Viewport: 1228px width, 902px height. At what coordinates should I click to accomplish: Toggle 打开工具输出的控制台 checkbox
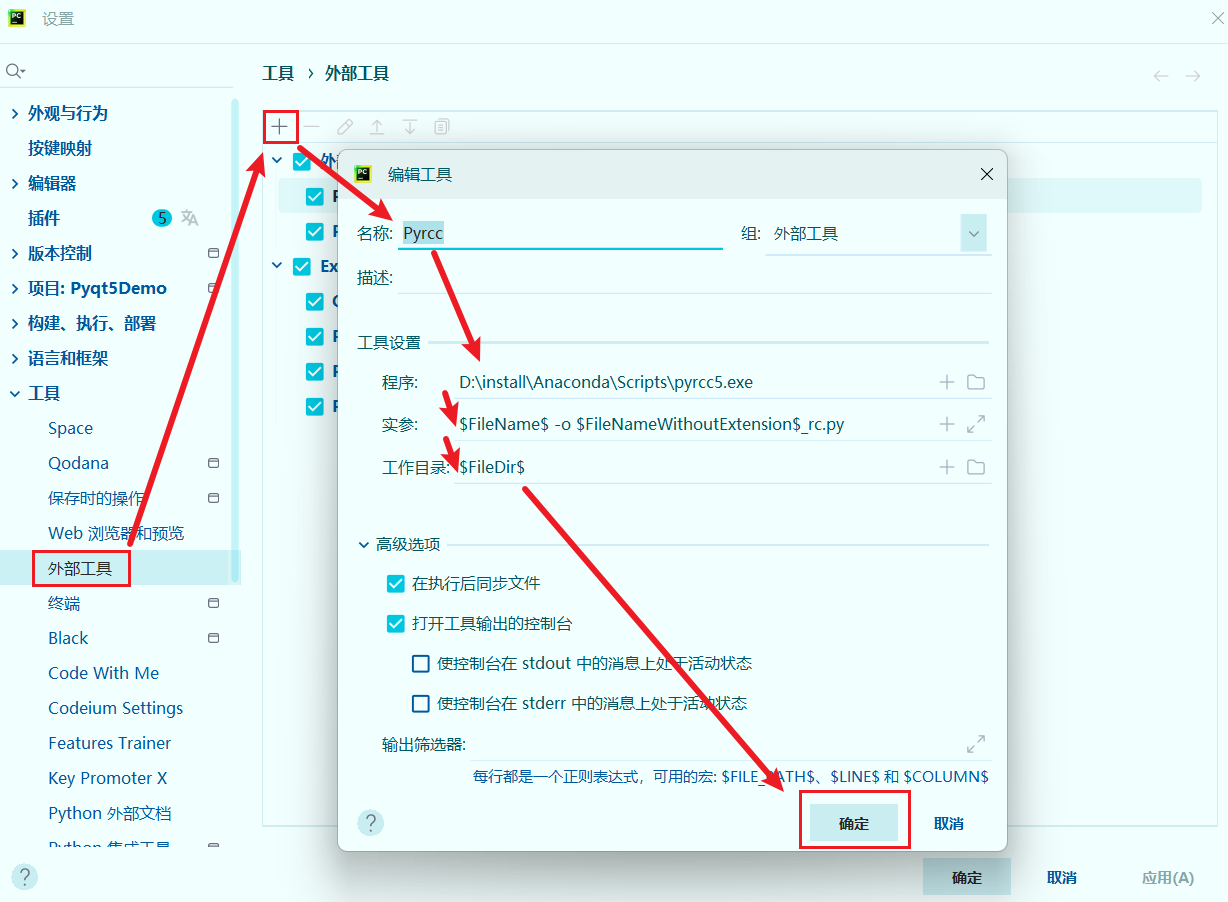(396, 623)
